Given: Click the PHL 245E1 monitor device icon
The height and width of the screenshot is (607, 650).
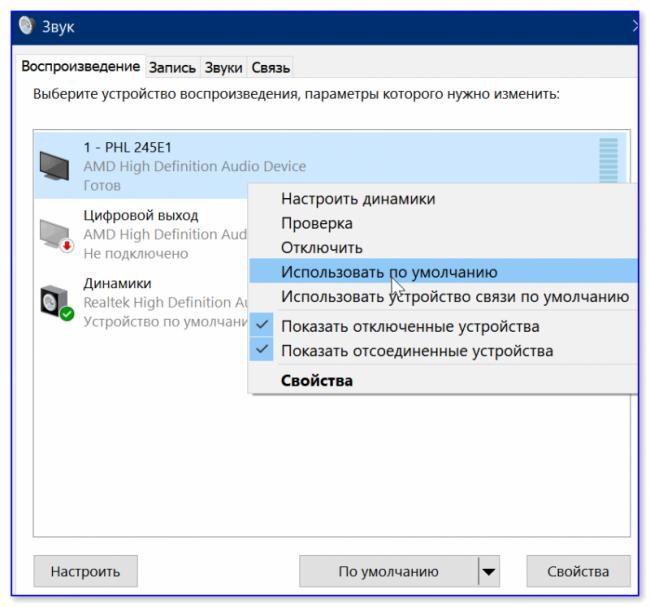Looking at the screenshot, I should click(x=53, y=165).
